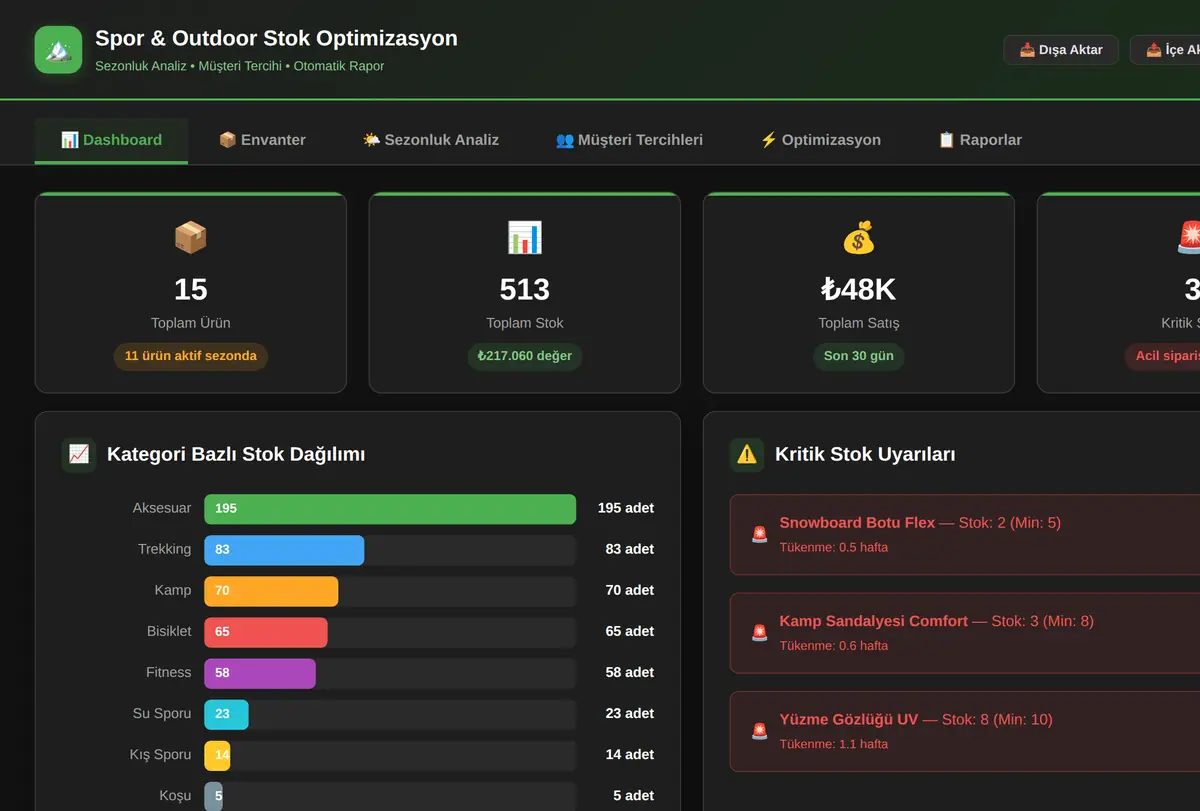1200x811 pixels.
Task: Click the Spor & Outdoor Stok Optimizasyon title
Action: (276, 38)
